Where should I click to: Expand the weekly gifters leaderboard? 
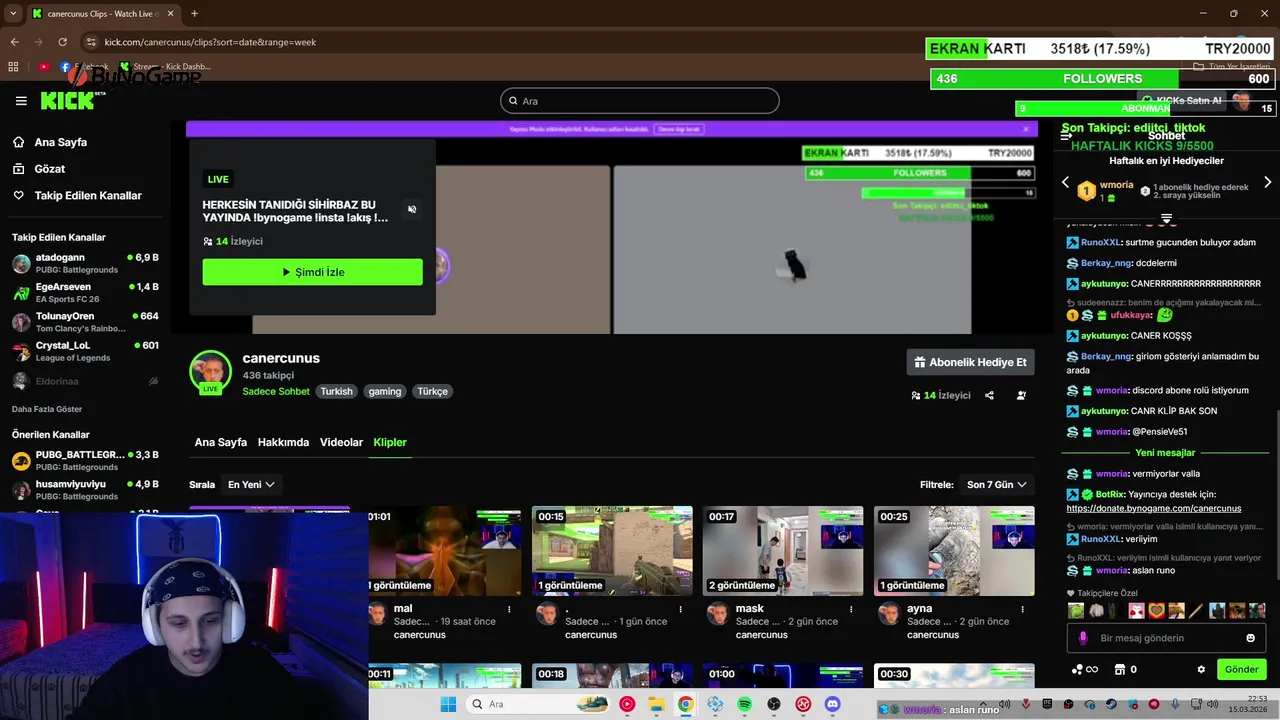[x=1166, y=218]
